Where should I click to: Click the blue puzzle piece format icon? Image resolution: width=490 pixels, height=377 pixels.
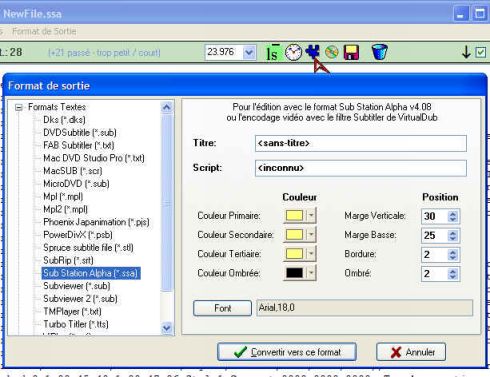(x=313, y=52)
